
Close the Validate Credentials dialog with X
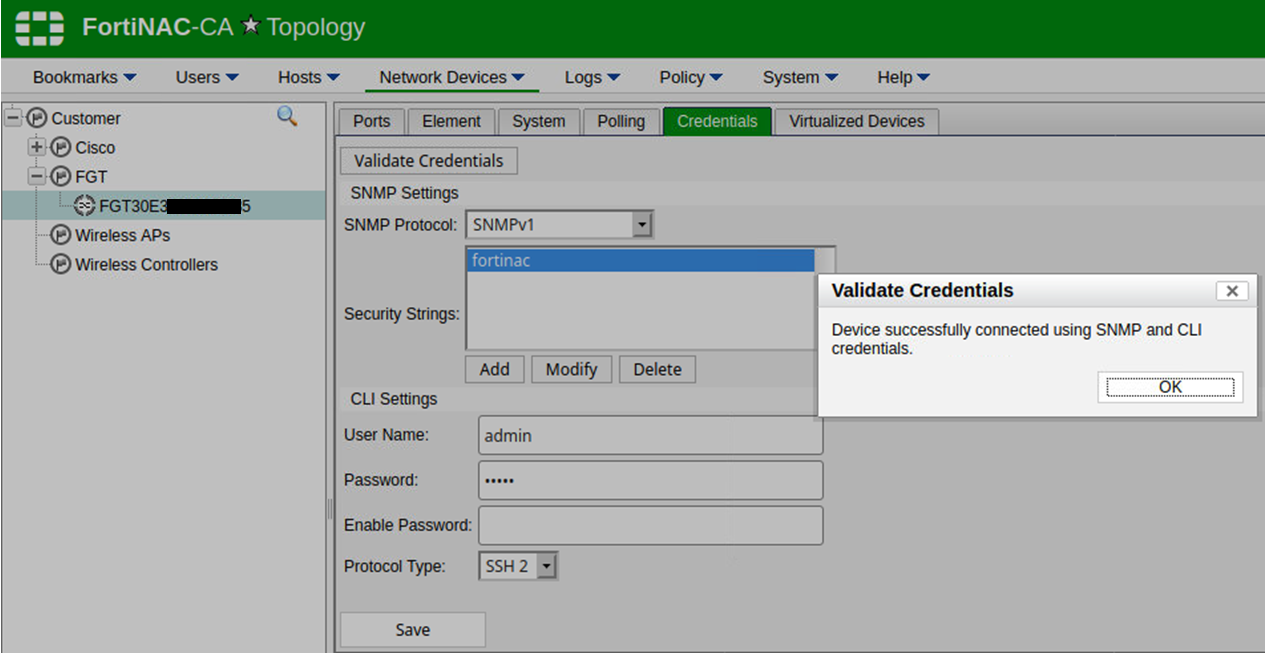point(1231,291)
